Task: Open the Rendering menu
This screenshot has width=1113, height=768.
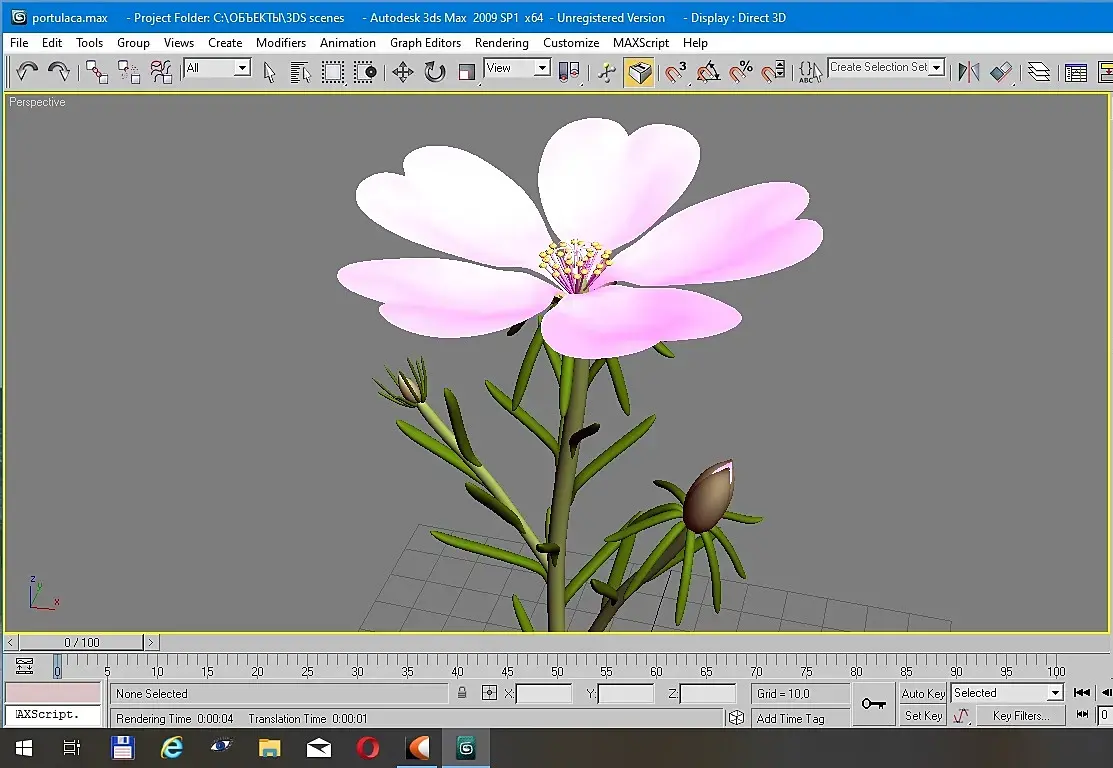Action: click(501, 43)
